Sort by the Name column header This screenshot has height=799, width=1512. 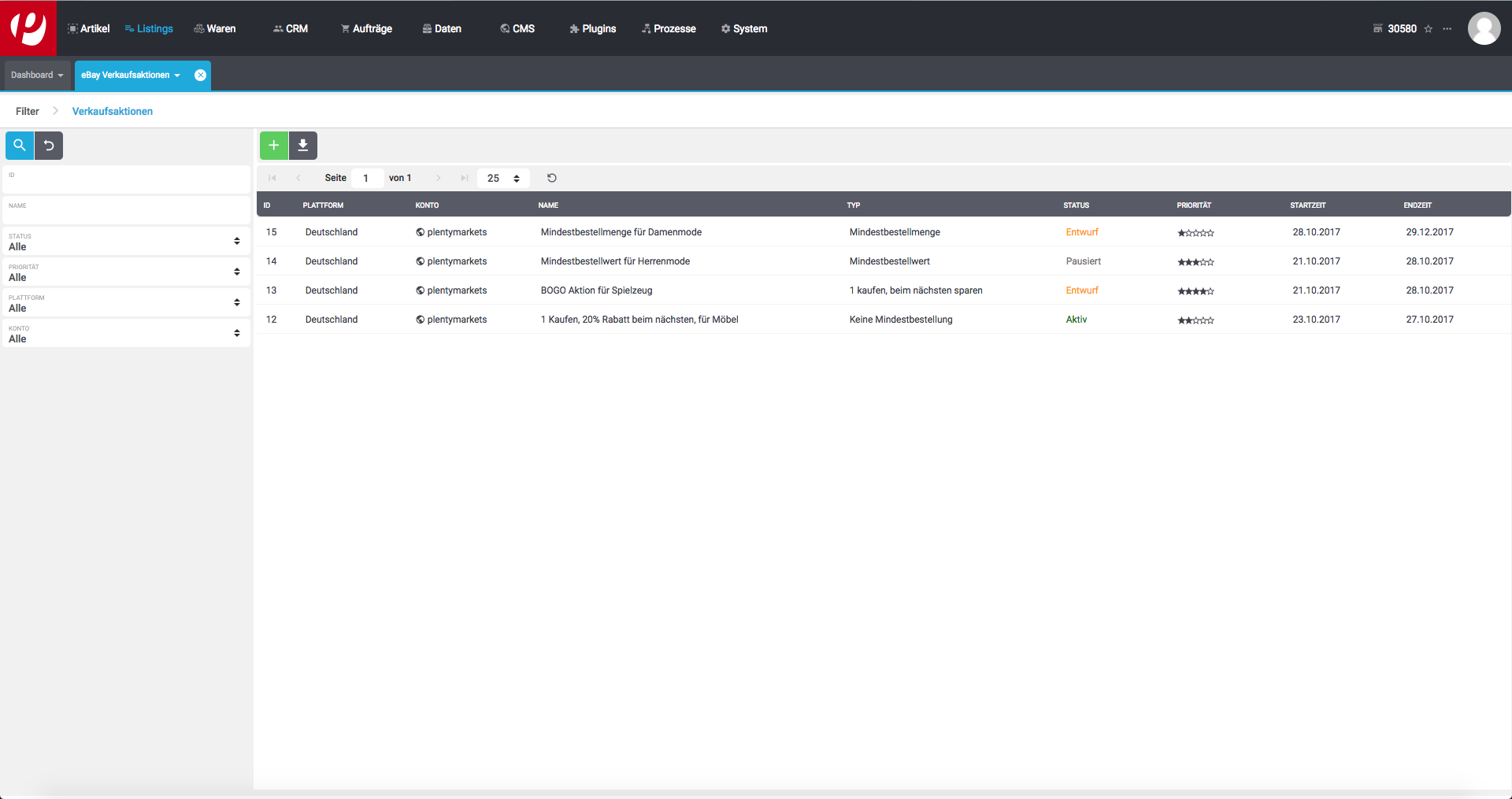click(x=548, y=205)
